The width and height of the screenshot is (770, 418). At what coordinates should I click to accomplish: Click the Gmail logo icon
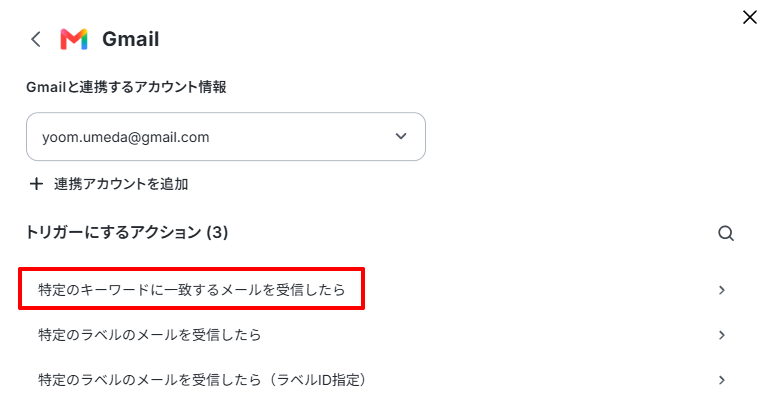click(x=74, y=39)
